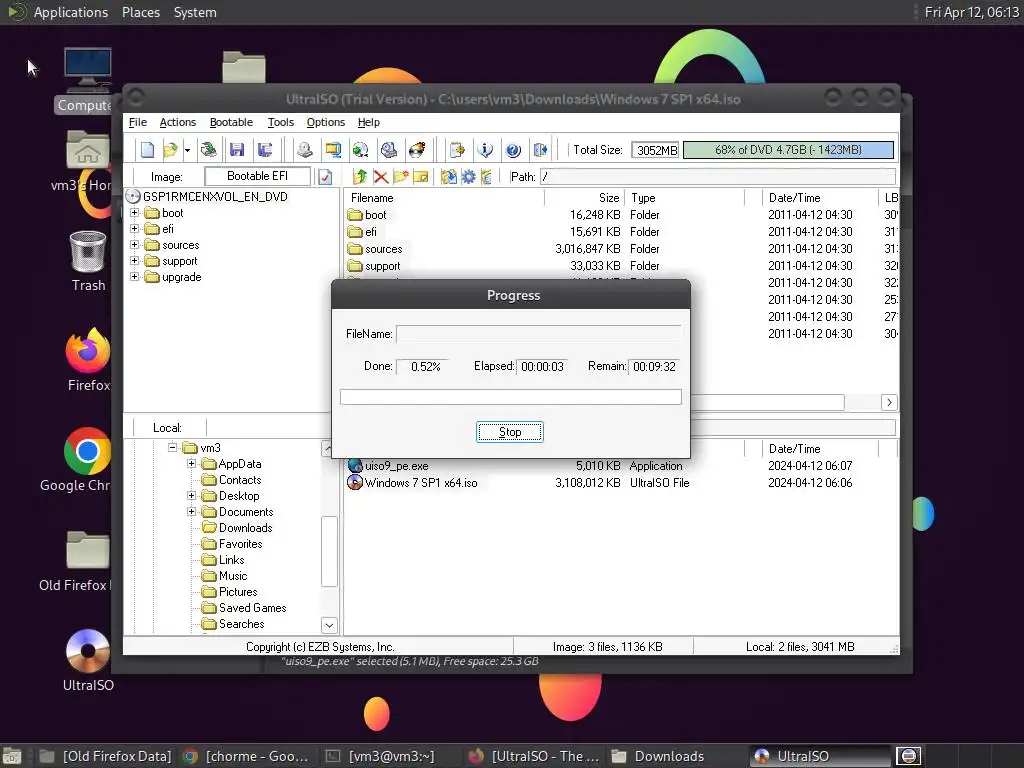The width and height of the screenshot is (1024, 768).
Task: Expand the boot folder in image tree
Action: pos(135,213)
